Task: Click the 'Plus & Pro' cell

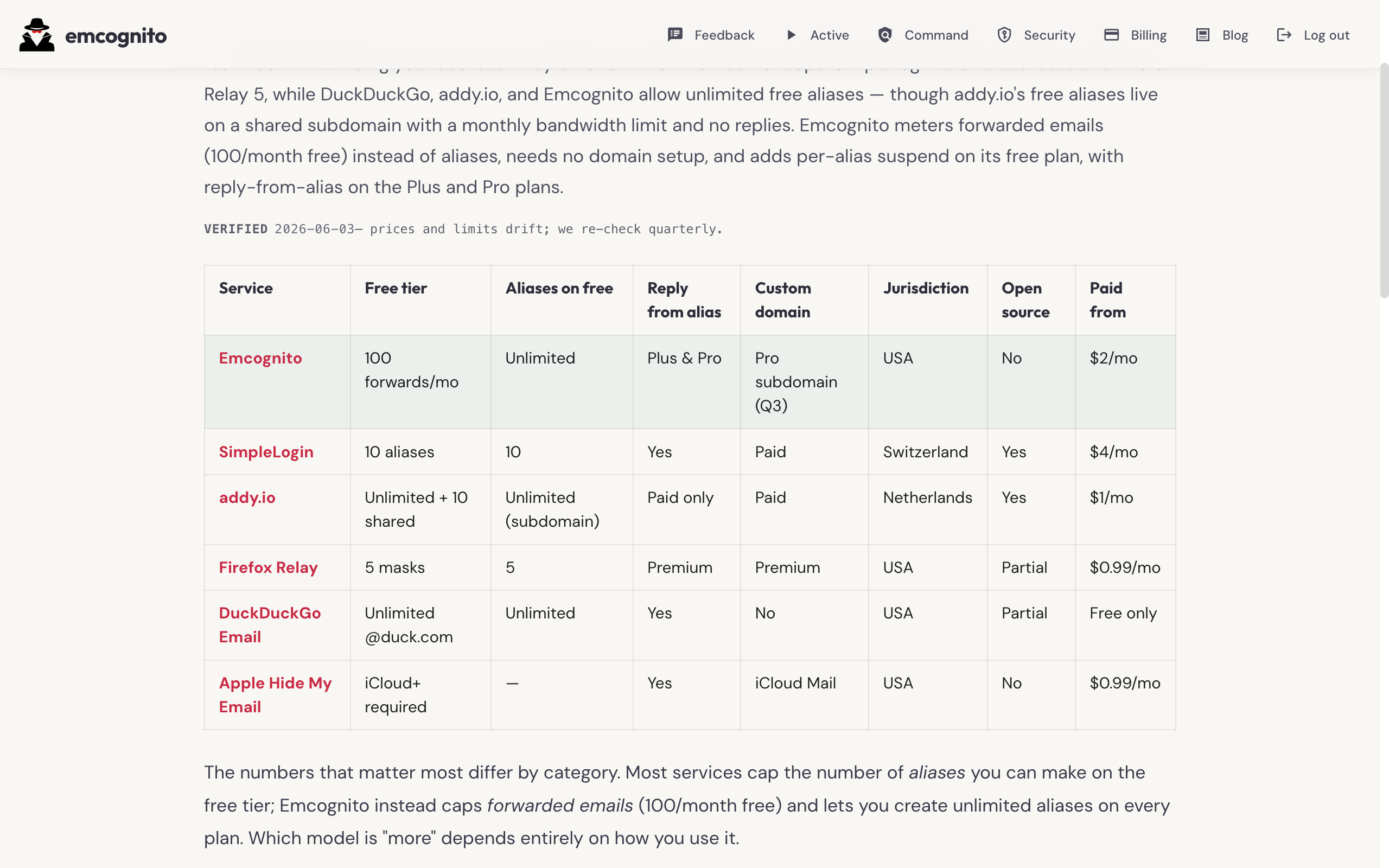Action: (686, 382)
